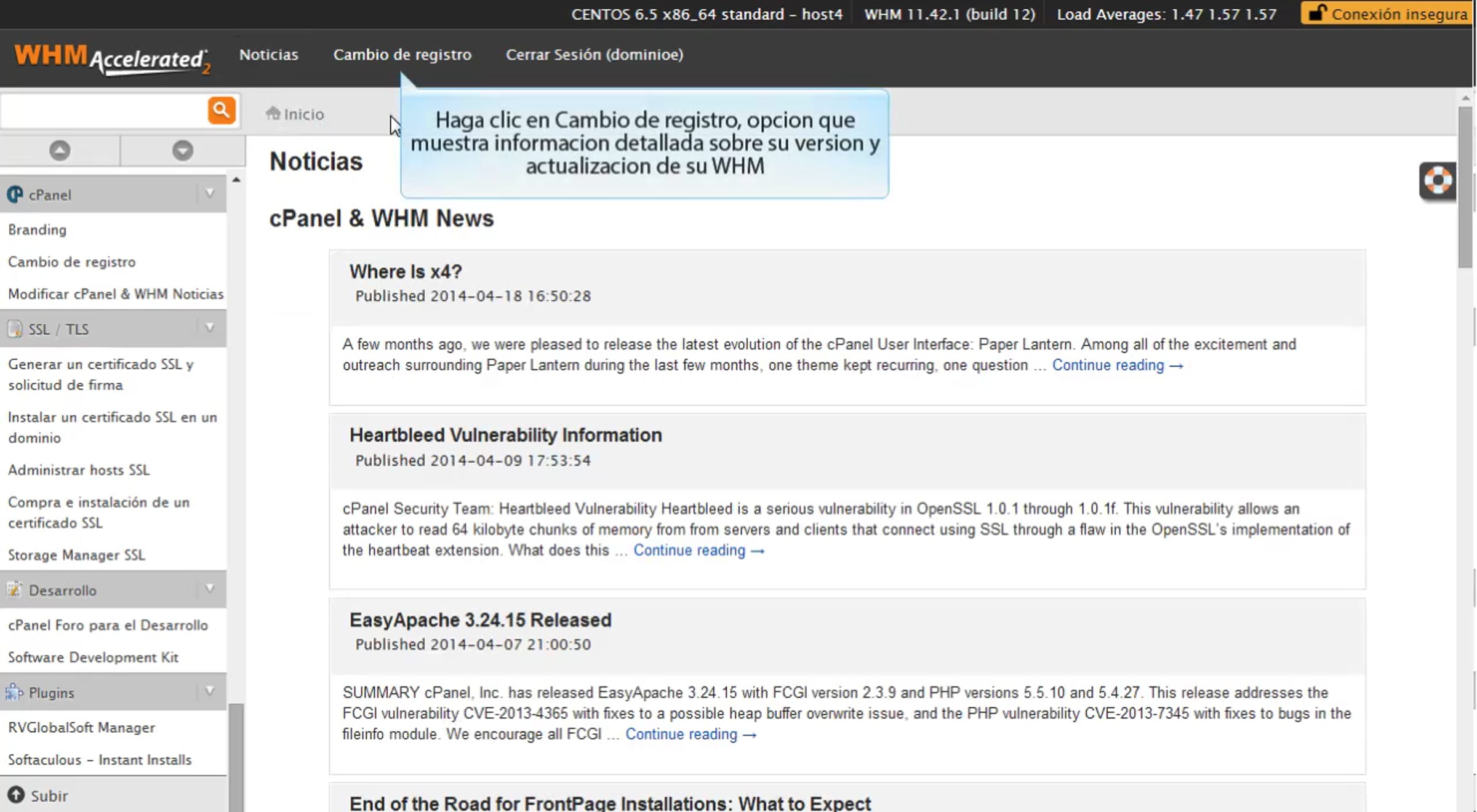
Task: Click the SSL / TLS section icon
Action: (15, 329)
